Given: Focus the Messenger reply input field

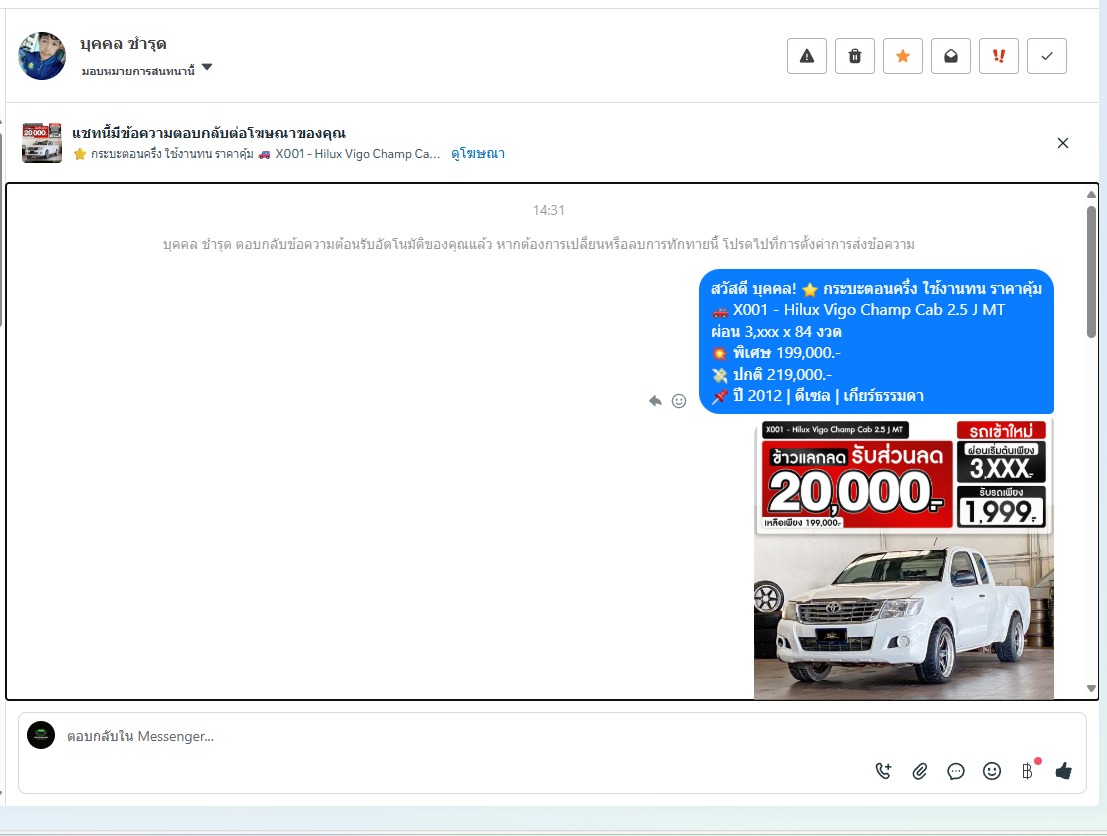Looking at the screenshot, I should 452,736.
